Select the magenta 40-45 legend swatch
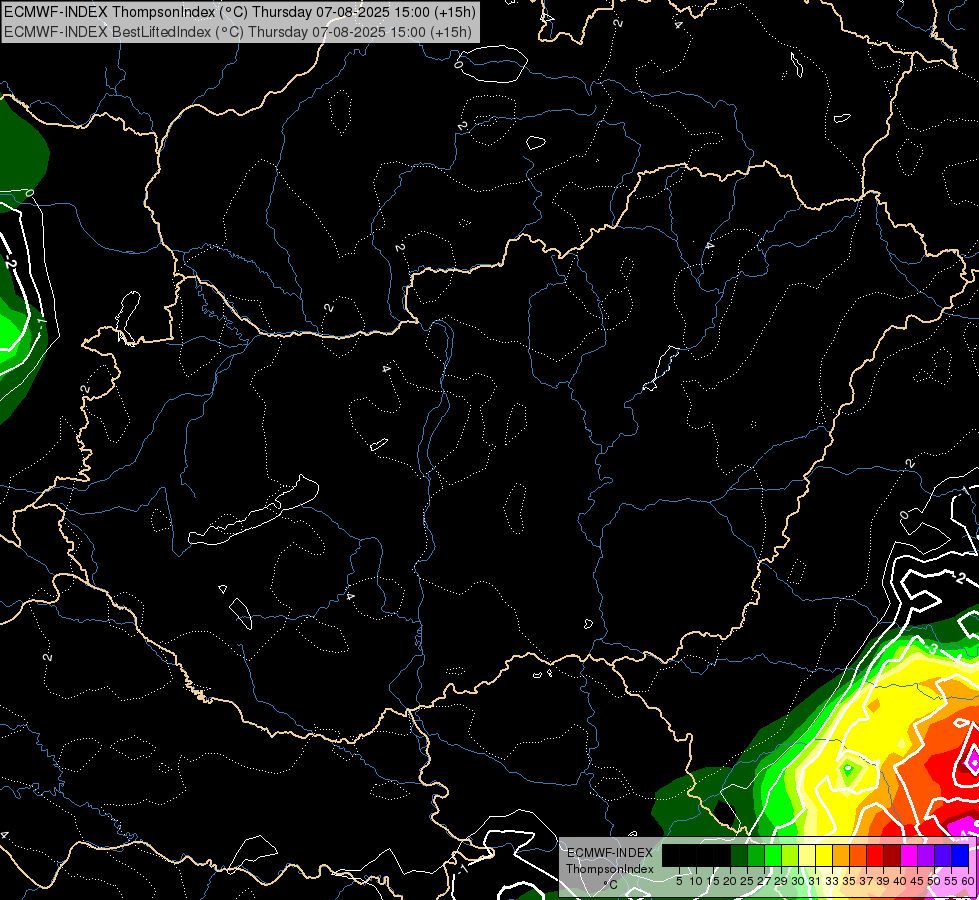 (x=909, y=855)
